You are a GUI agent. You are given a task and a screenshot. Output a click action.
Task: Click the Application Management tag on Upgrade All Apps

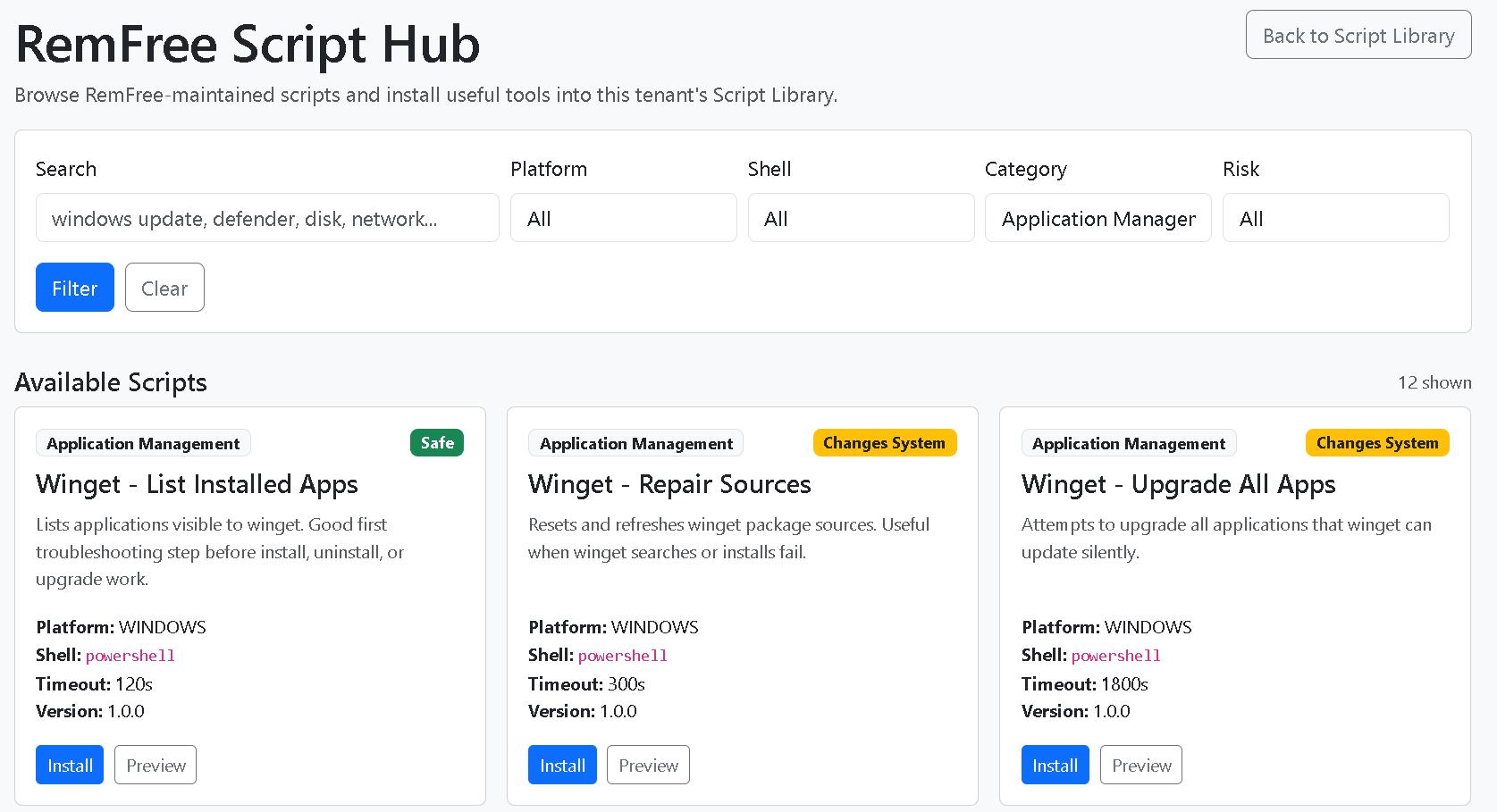click(x=1129, y=443)
